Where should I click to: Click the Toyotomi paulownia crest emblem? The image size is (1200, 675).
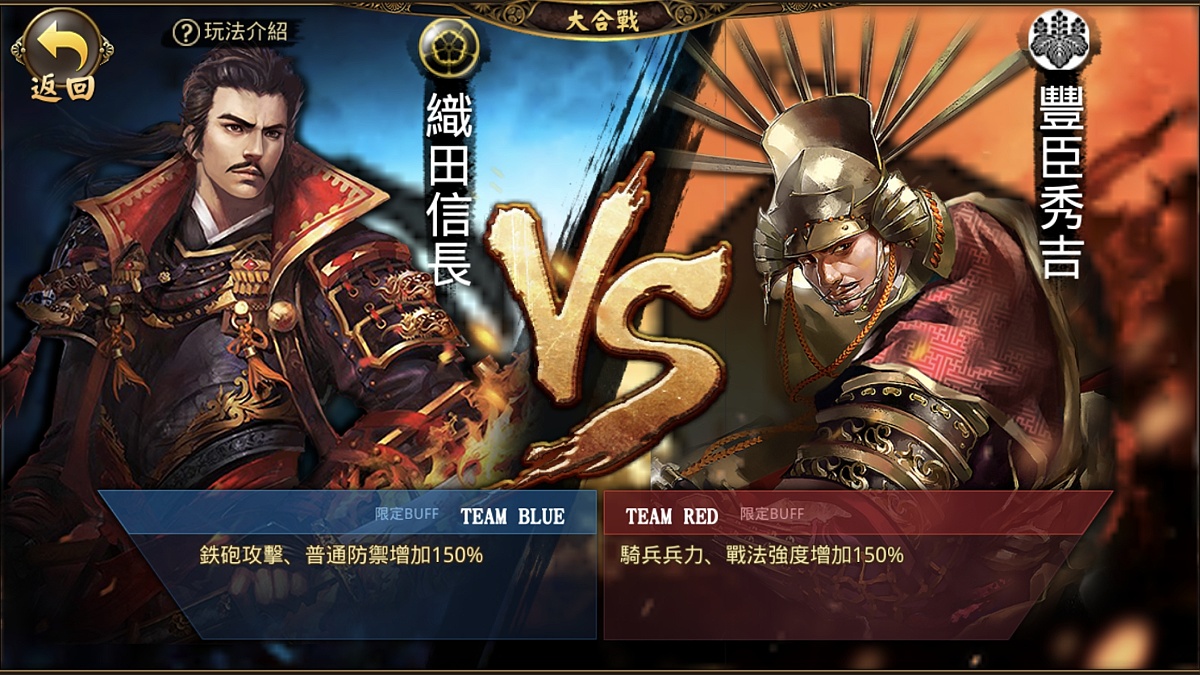coord(1058,37)
